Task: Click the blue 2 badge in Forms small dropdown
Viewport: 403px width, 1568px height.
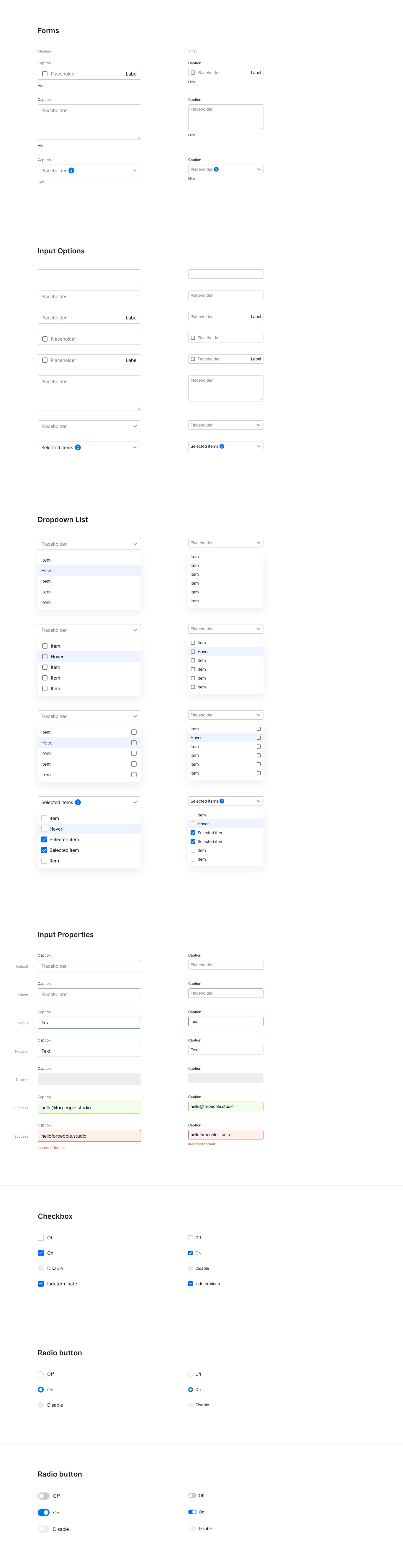Action: 216,169
